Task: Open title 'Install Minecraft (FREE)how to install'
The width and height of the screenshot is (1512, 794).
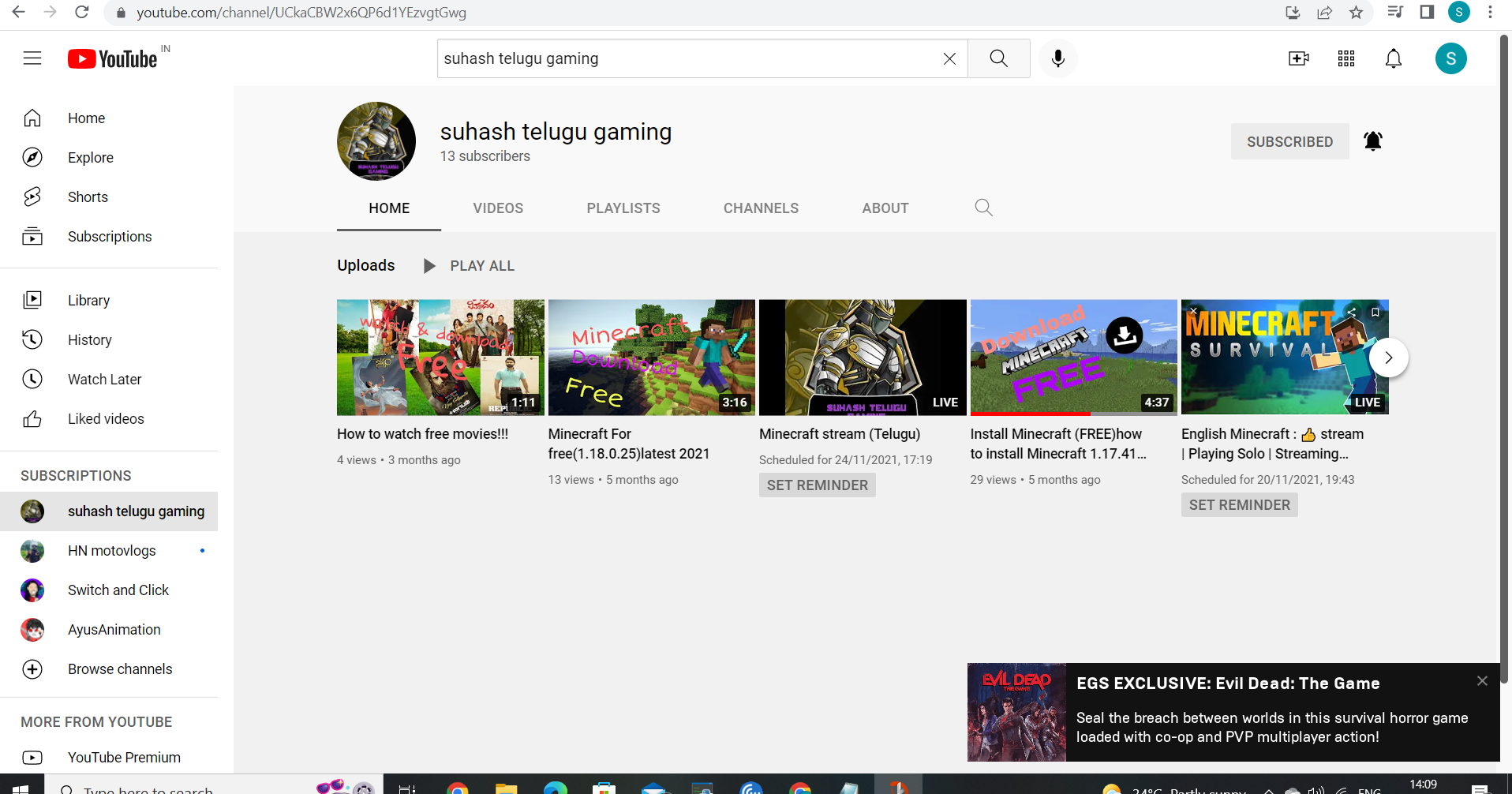Action: point(1058,444)
